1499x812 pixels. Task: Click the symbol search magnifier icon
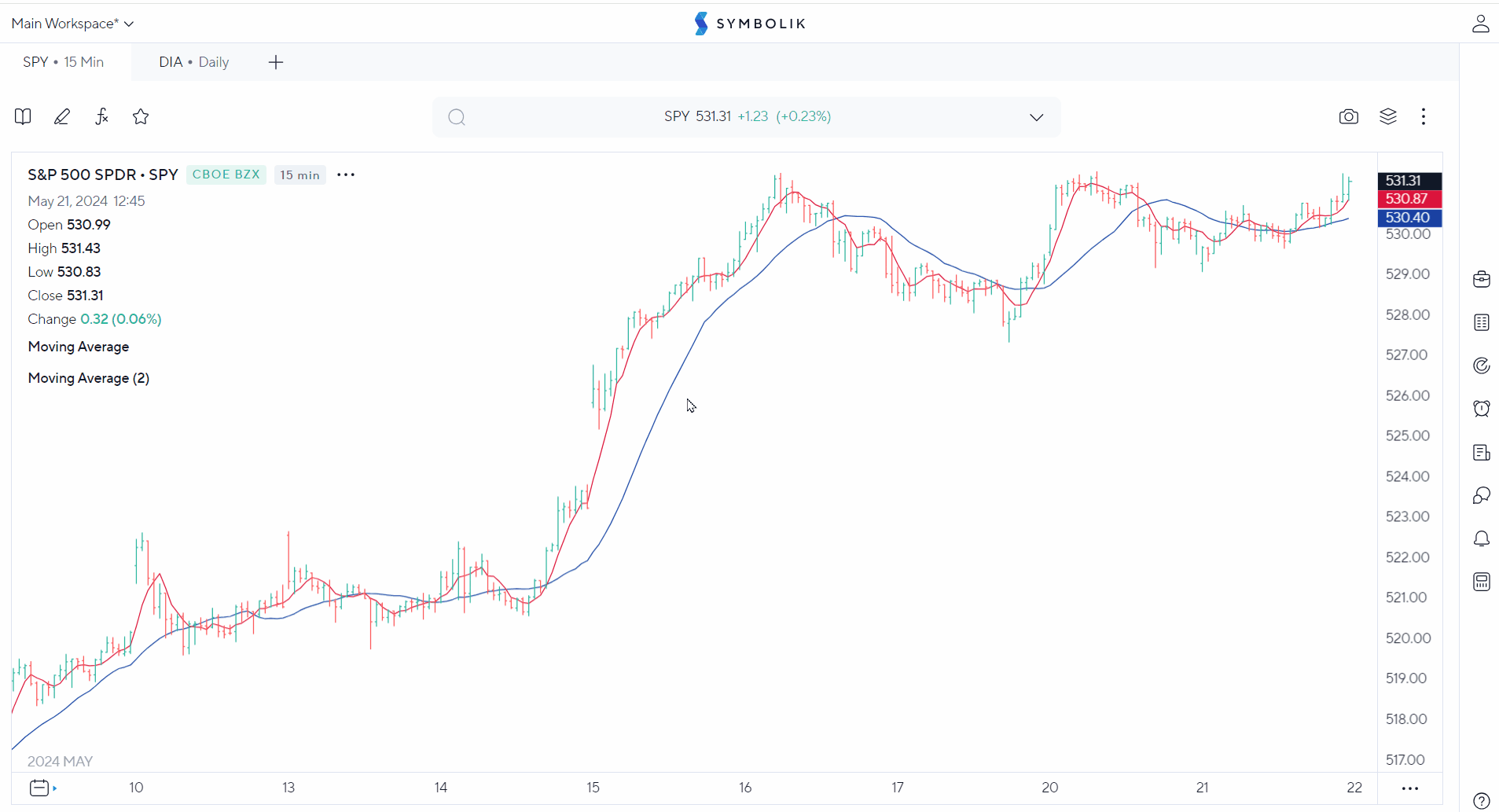[457, 117]
